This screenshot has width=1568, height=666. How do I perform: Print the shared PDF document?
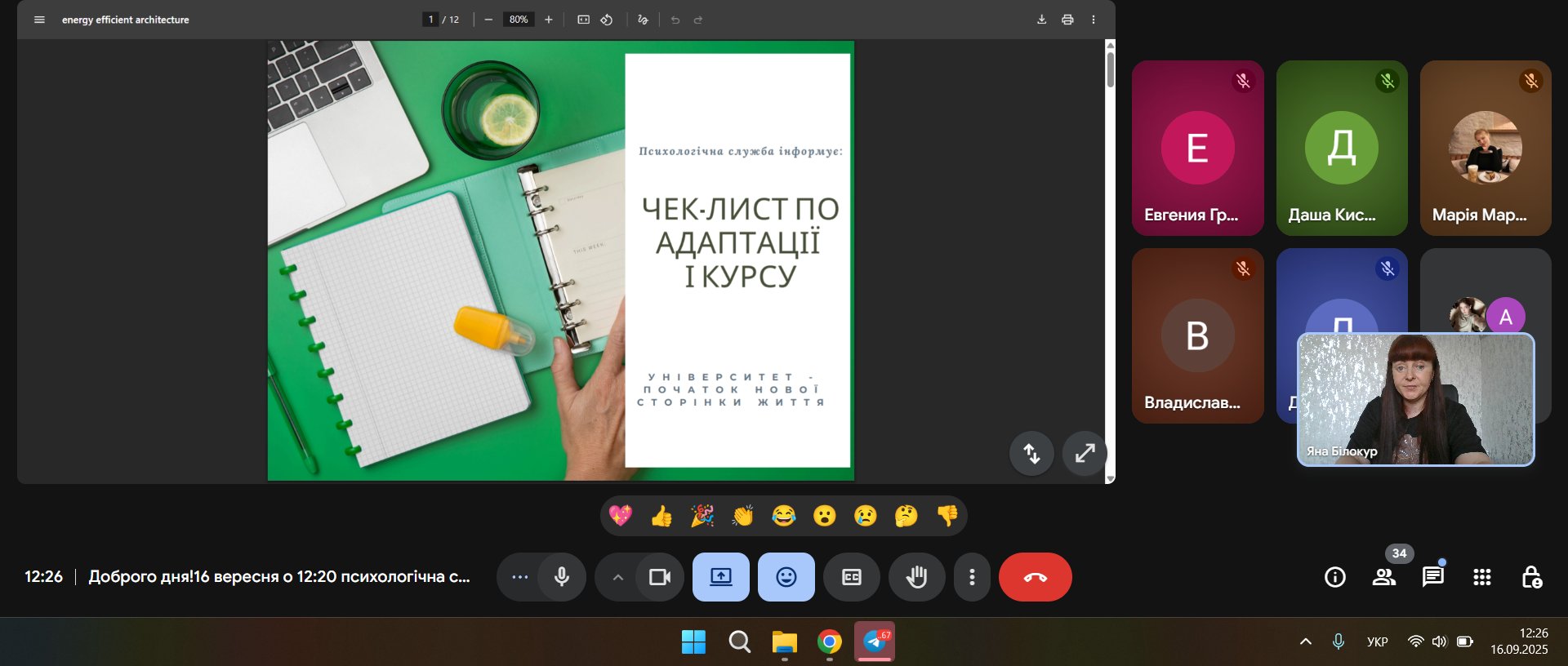point(1067,20)
